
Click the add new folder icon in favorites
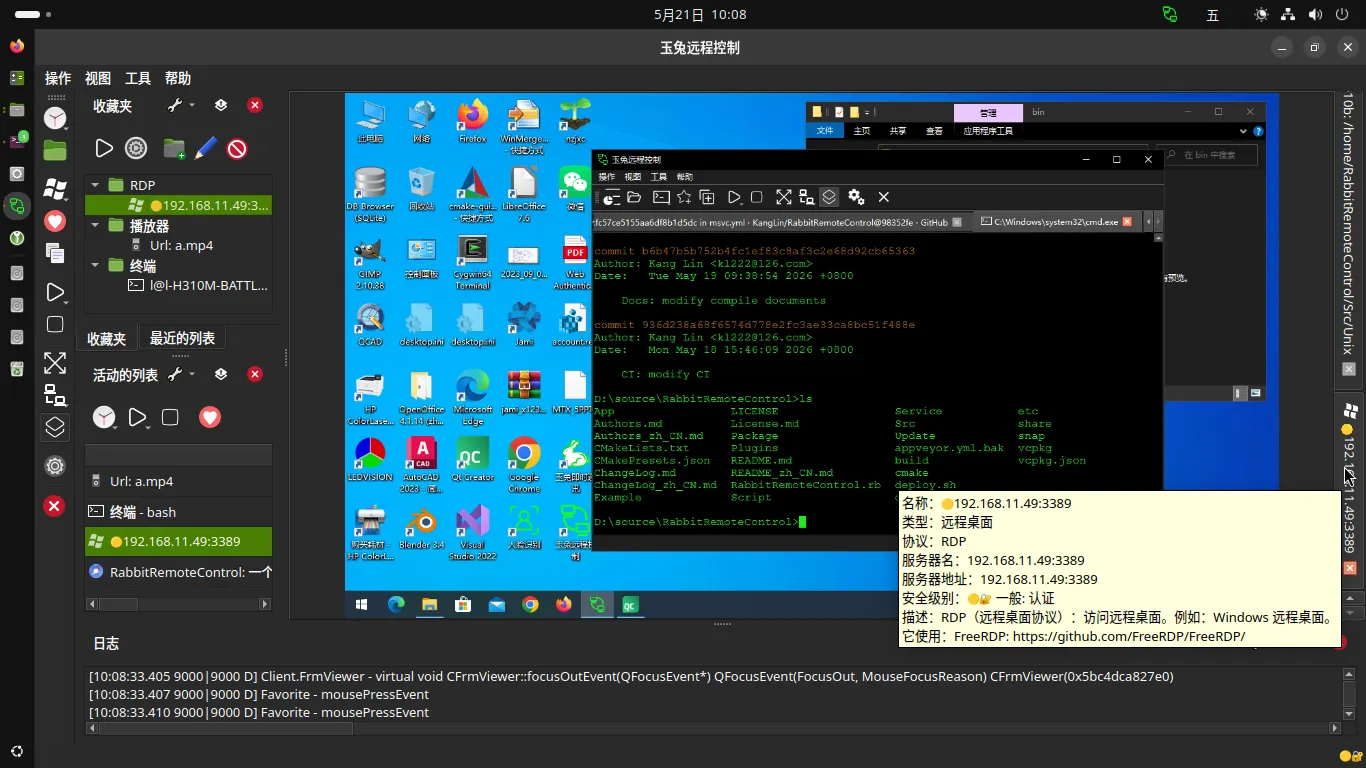pyautogui.click(x=173, y=149)
